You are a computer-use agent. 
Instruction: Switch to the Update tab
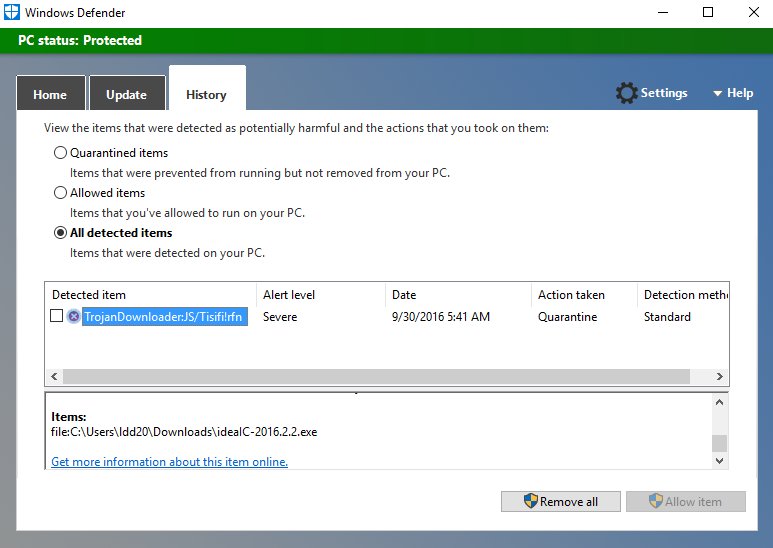coord(127,93)
